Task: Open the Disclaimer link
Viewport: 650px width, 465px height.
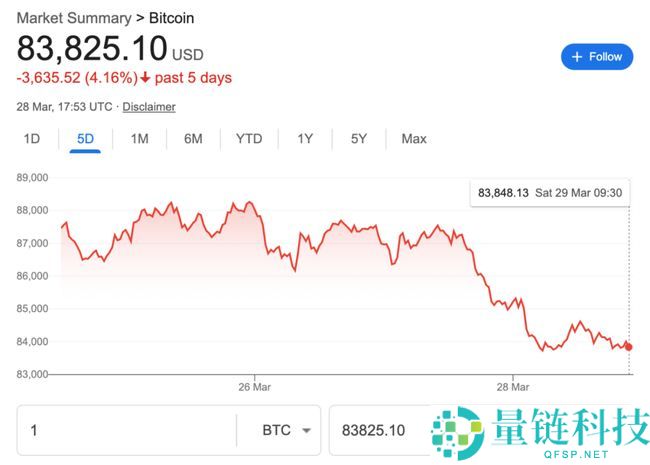Action: 149,107
